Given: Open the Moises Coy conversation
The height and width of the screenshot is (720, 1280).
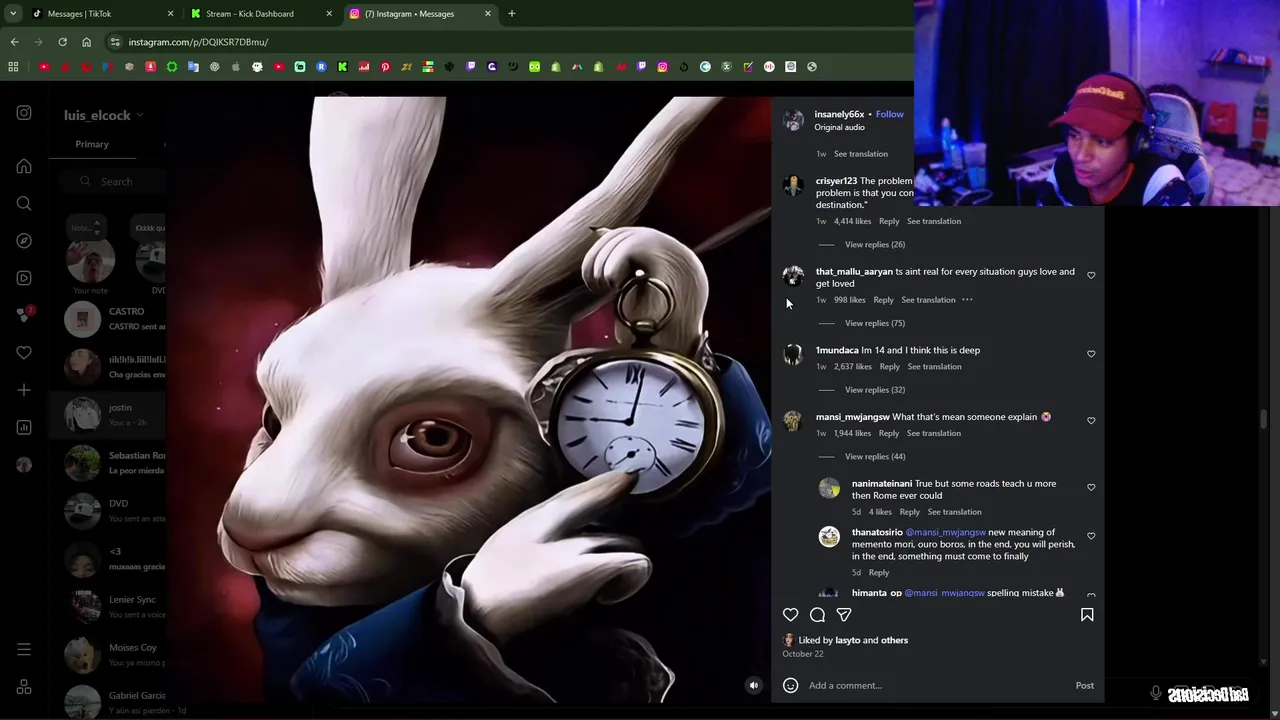Looking at the screenshot, I should pyautogui.click(x=108, y=654).
